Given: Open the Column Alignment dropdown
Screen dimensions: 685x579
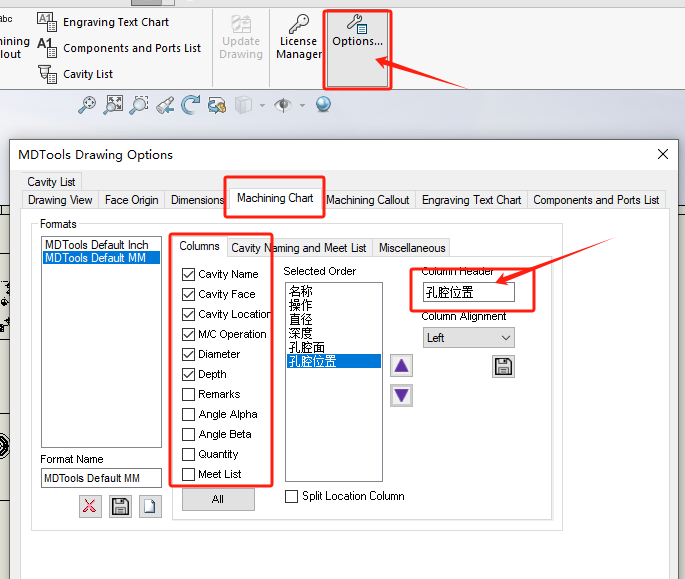Looking at the screenshot, I should (469, 338).
